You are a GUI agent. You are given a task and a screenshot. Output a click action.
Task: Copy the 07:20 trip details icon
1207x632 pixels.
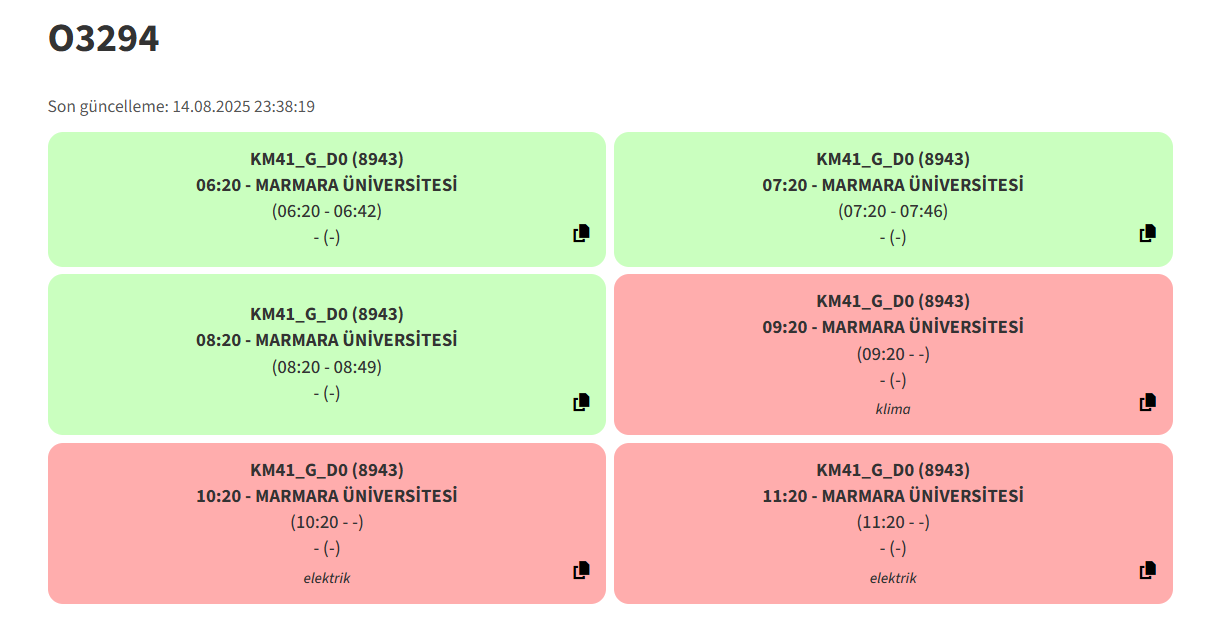(x=1148, y=233)
